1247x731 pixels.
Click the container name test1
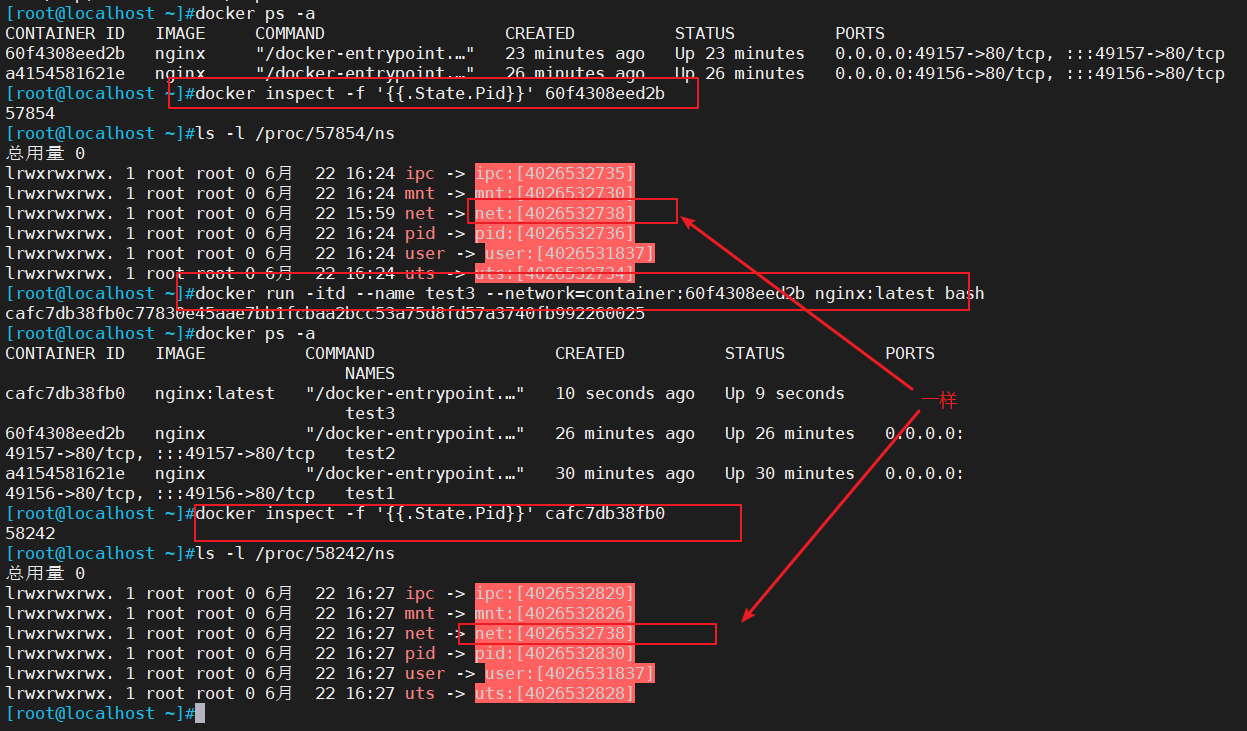pyautogui.click(x=370, y=494)
